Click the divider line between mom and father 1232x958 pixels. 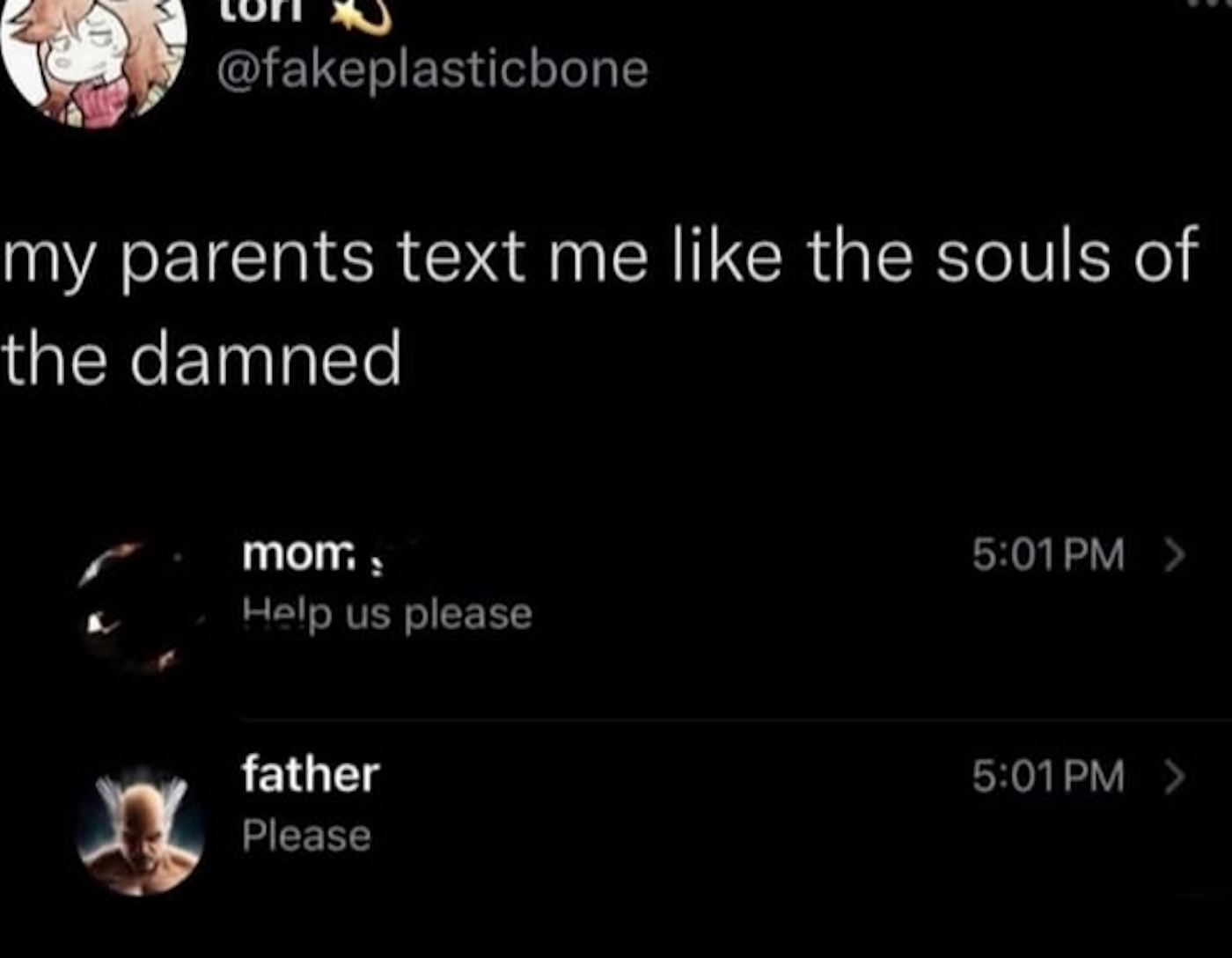pos(704,720)
